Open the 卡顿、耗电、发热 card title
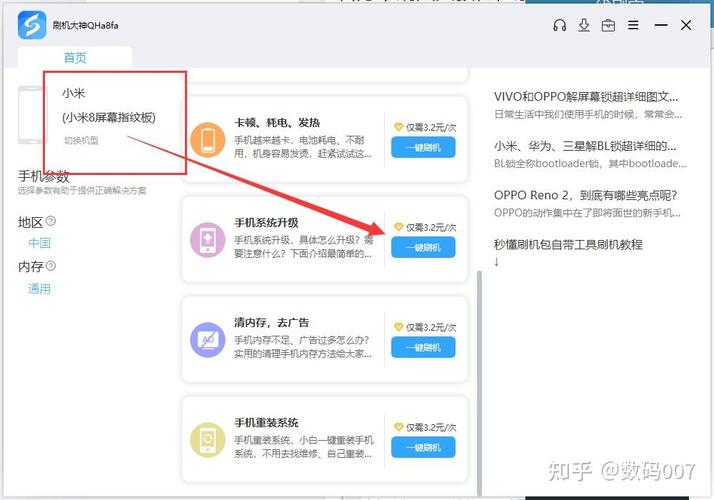Viewport: 714px width, 500px height. pos(277,122)
